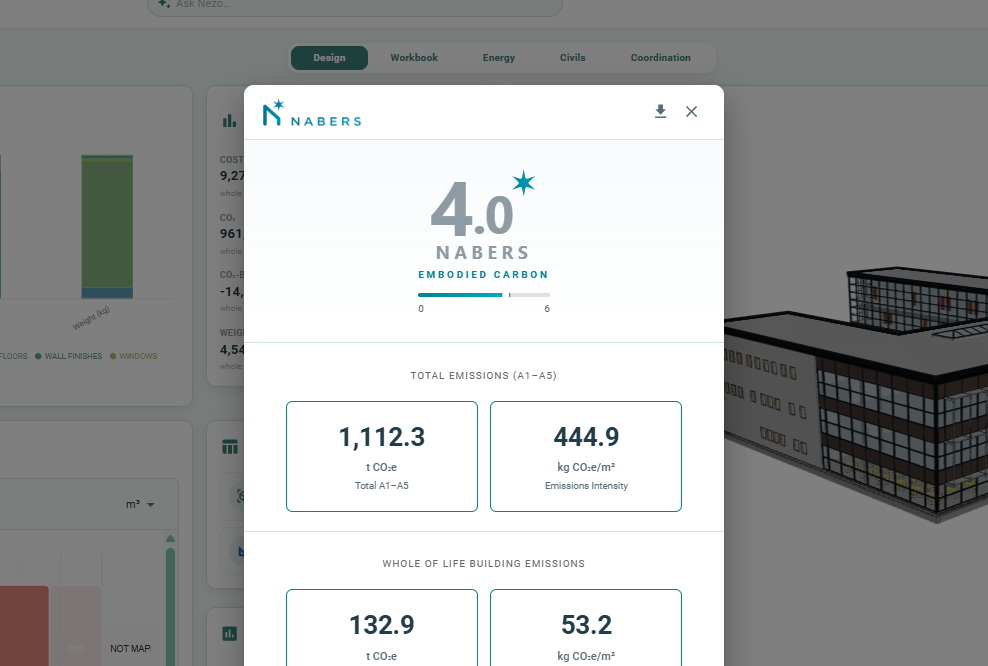Click the NOT MAP label in the treemap

130,648
